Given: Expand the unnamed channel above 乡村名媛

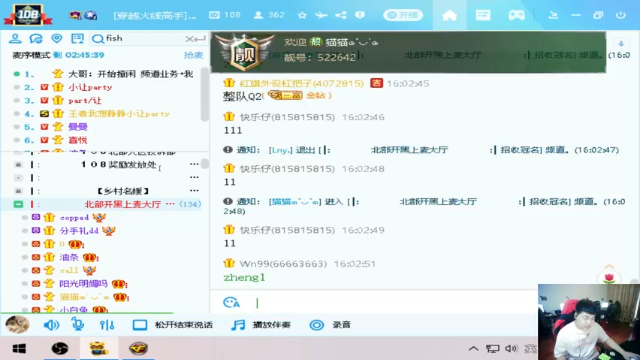Looking at the screenshot, I should 18,178.
